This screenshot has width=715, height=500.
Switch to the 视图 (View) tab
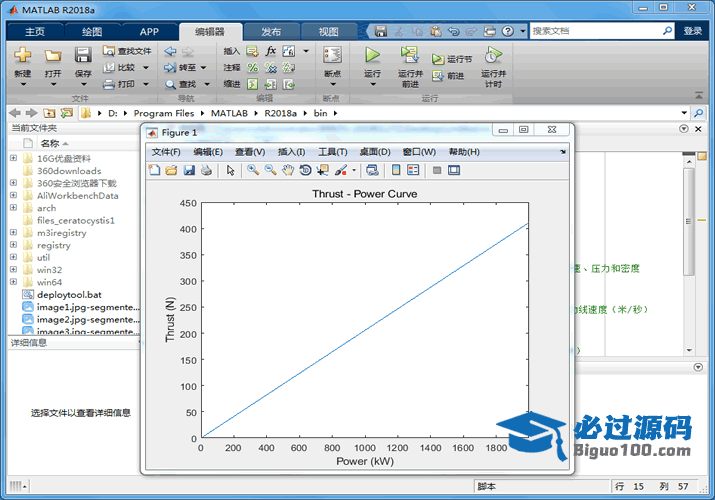[328, 31]
